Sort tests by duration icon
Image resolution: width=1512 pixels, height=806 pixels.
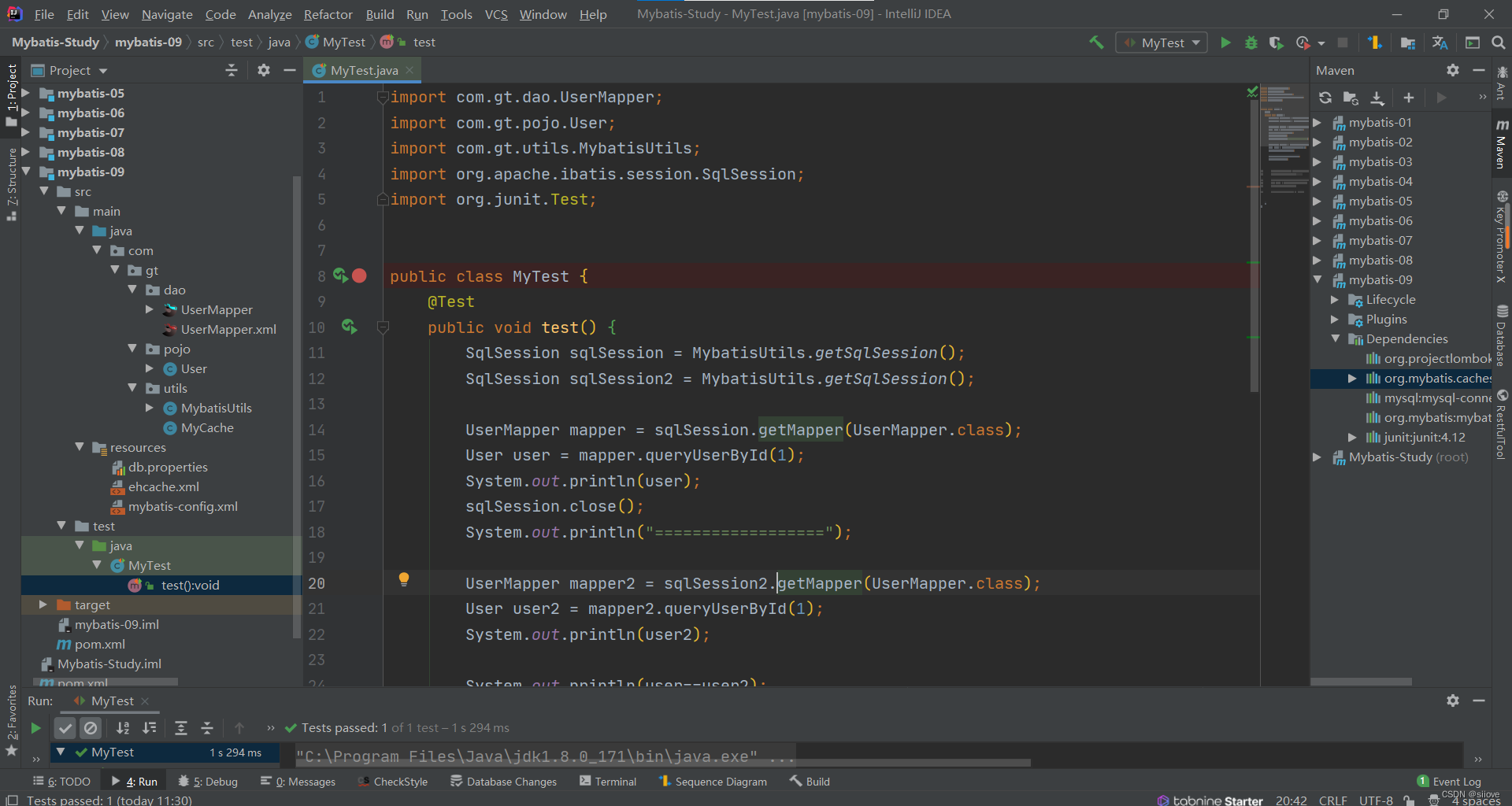(x=150, y=728)
